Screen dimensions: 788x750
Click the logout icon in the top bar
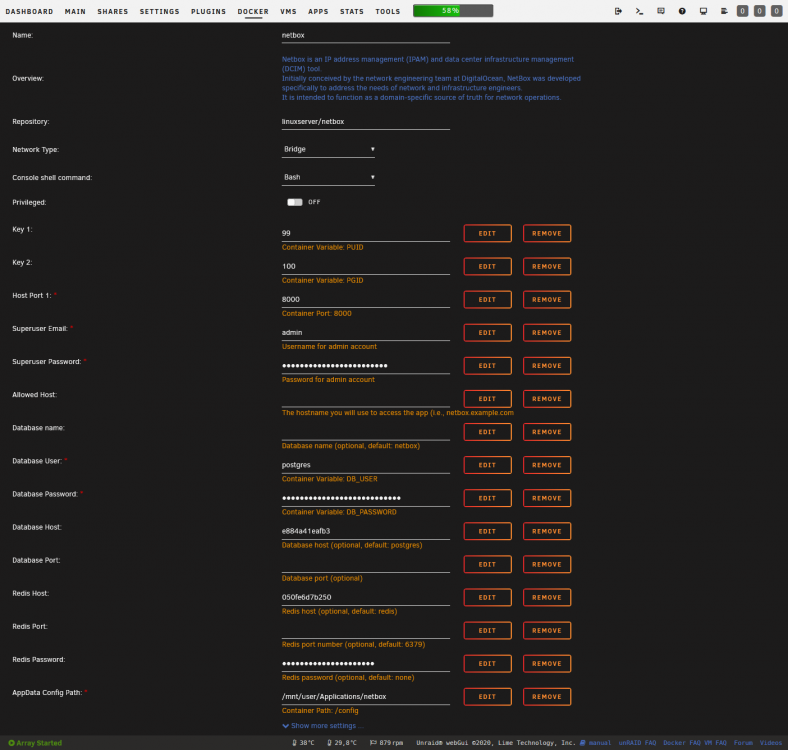[618, 11]
